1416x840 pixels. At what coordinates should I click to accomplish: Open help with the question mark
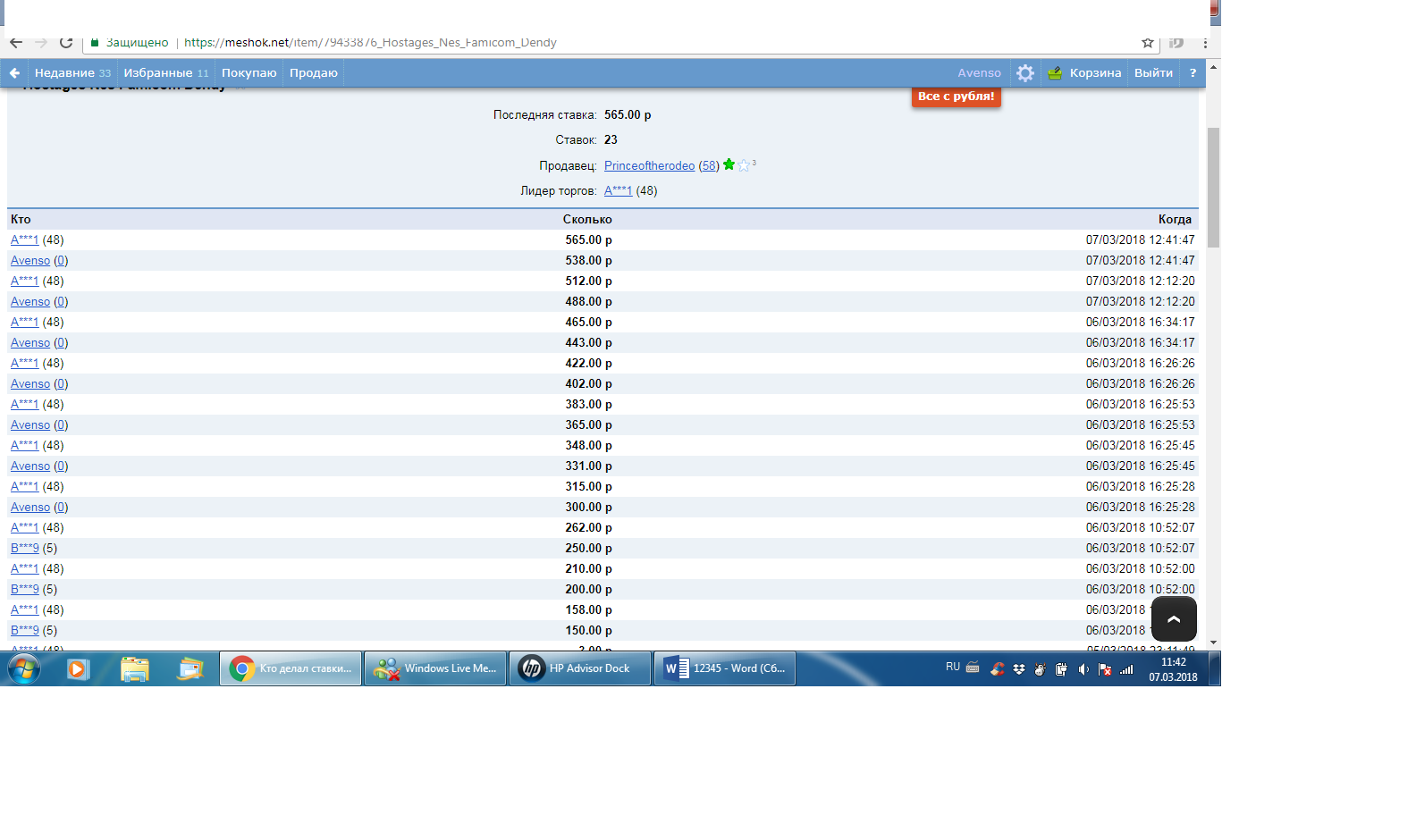click(x=1193, y=73)
